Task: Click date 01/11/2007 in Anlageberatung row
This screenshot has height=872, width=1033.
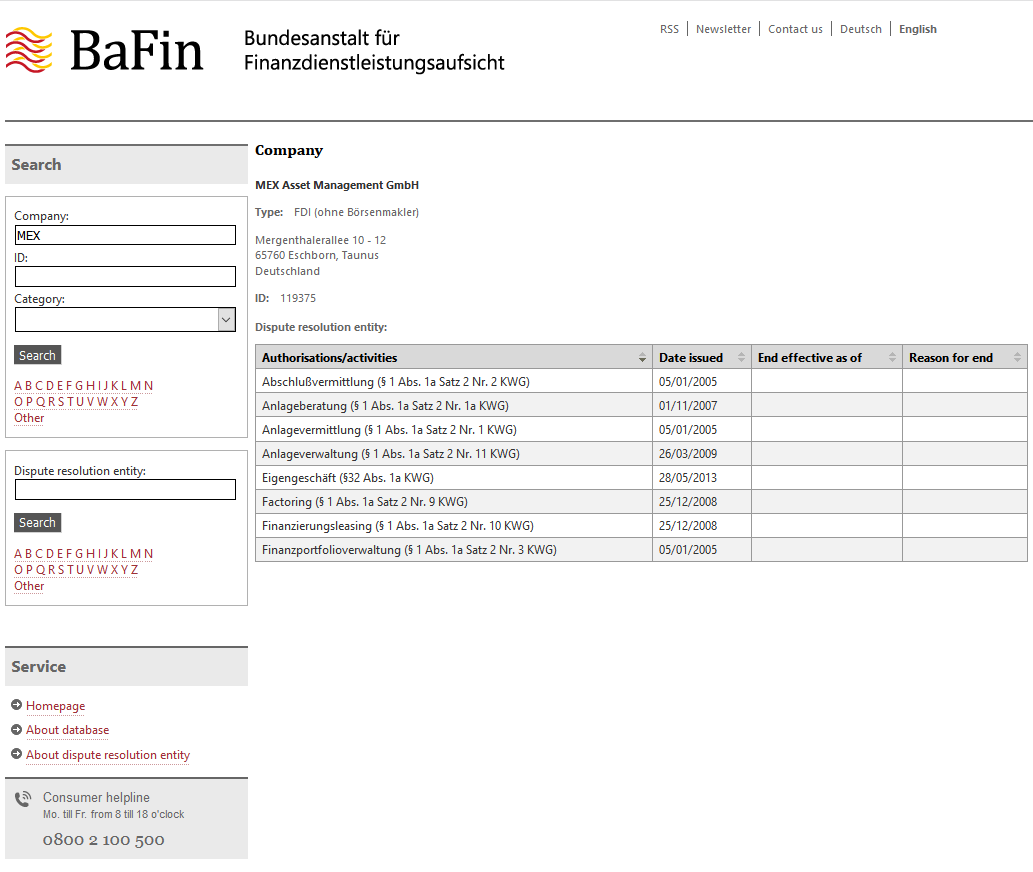Action: 688,406
